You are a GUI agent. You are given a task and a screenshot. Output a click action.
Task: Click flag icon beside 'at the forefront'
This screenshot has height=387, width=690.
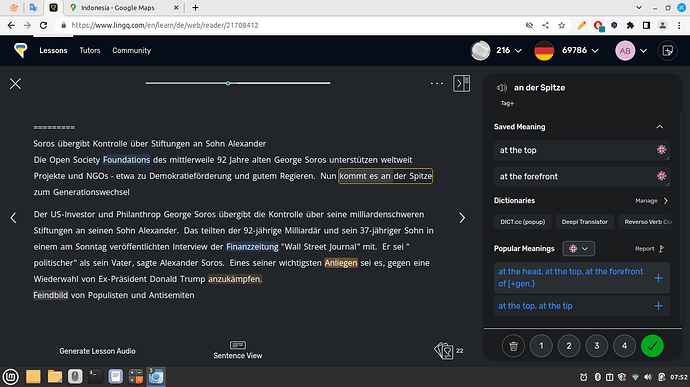661,176
